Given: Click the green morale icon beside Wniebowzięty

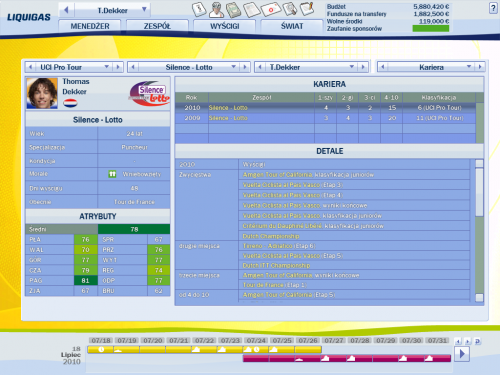Looking at the screenshot, I should 112,174.
